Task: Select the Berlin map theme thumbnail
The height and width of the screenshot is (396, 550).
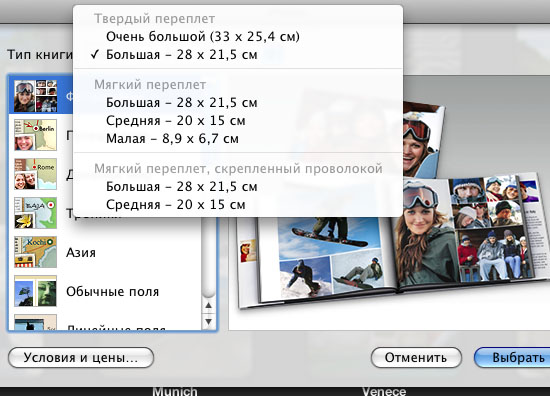Action: coord(35,135)
